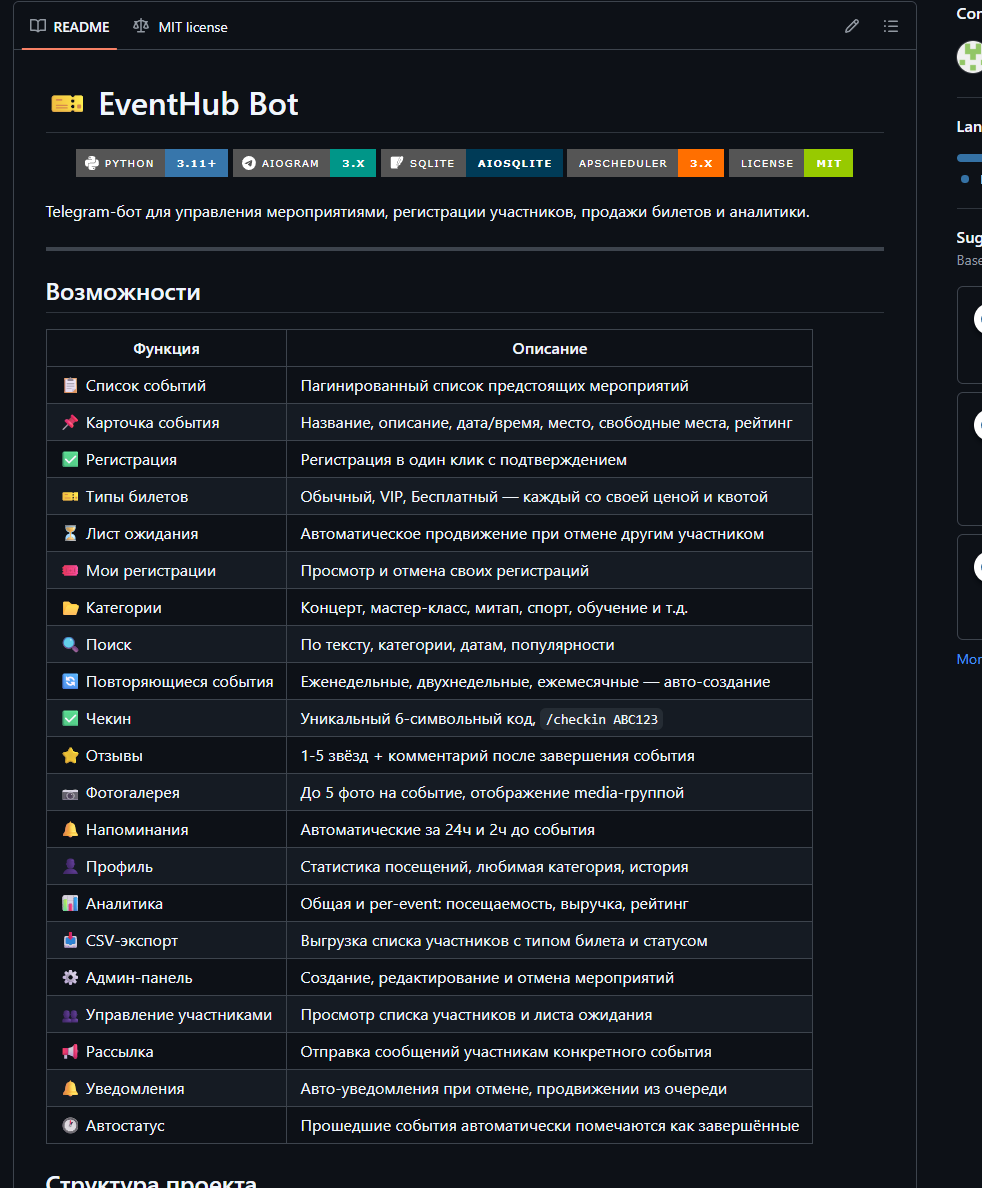
Task: Click cell 'Название, описание, дата/время, место'
Action: [549, 423]
